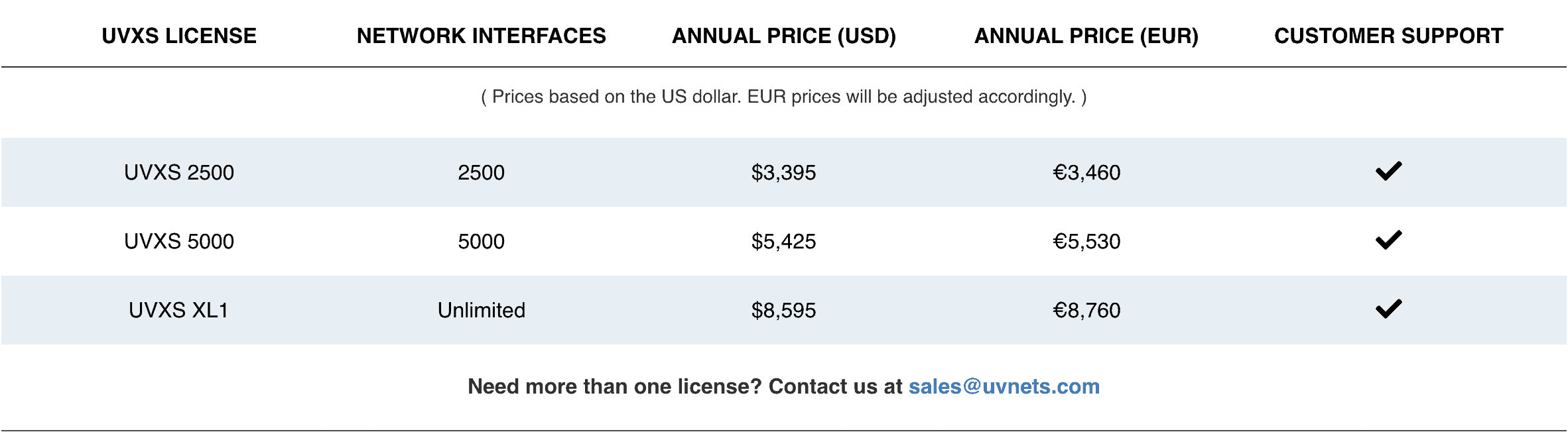Select the CUSTOMER SUPPORT column header
The width and height of the screenshot is (1568, 432).
coord(1388,36)
